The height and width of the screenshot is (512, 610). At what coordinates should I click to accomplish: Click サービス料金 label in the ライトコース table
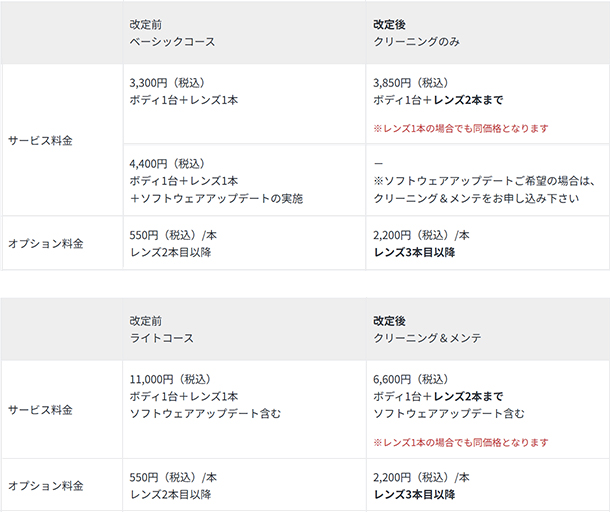[x=40, y=410]
